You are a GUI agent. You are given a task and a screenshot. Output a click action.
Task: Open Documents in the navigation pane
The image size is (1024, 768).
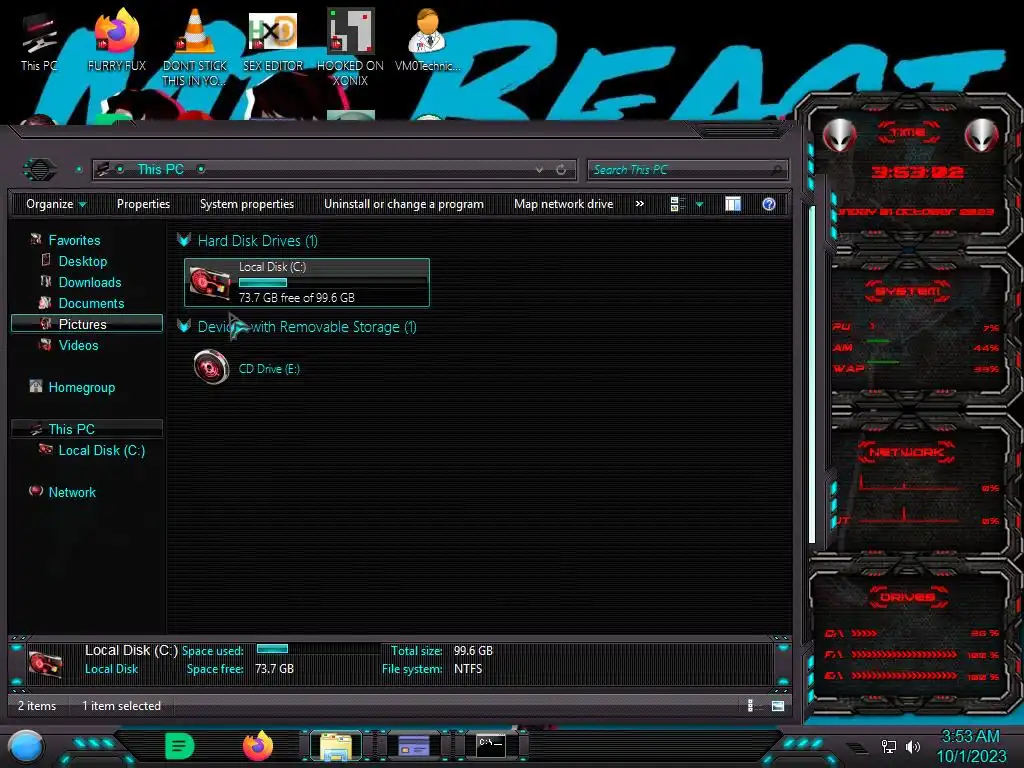click(91, 303)
